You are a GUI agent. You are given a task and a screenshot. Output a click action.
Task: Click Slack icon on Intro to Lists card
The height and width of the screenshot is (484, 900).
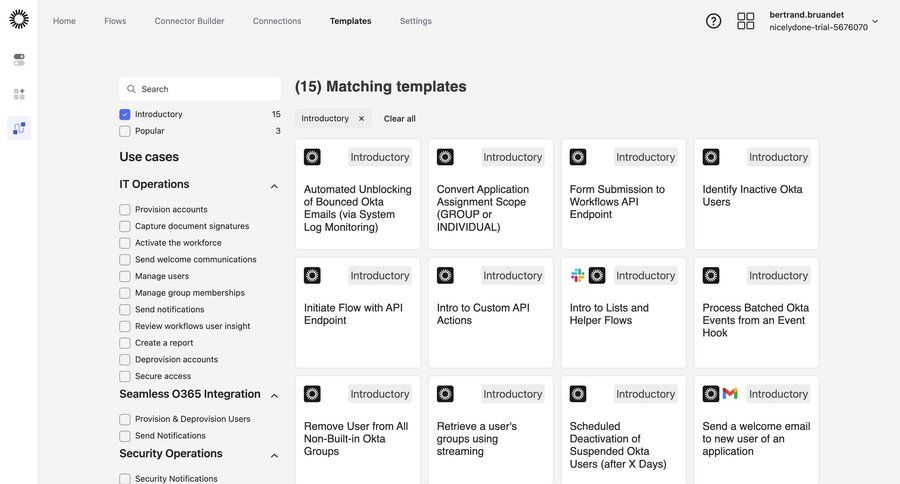click(577, 275)
